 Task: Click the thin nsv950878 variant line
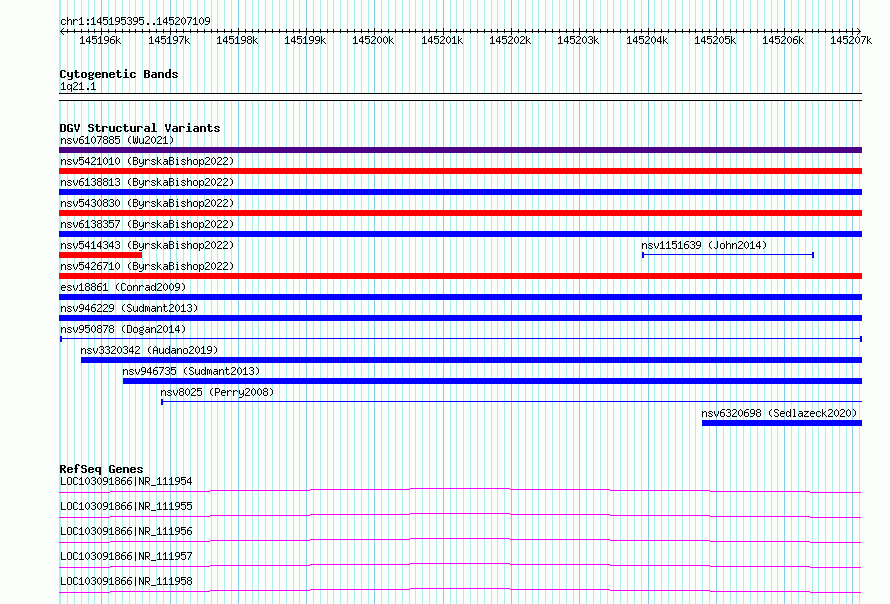coord(461,339)
